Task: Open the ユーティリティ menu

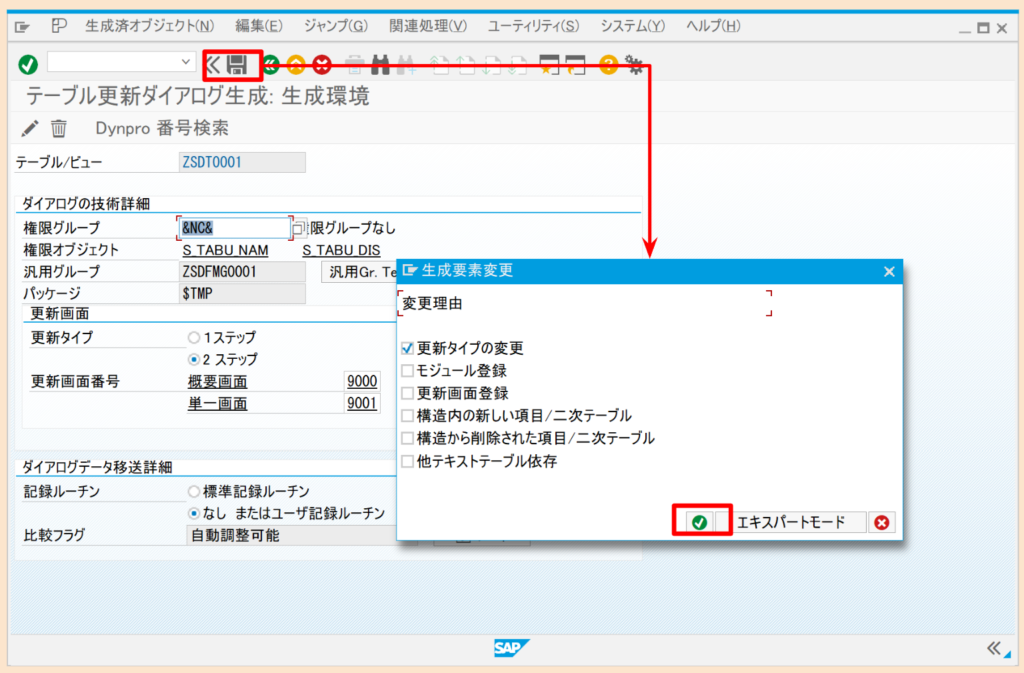Action: (533, 25)
